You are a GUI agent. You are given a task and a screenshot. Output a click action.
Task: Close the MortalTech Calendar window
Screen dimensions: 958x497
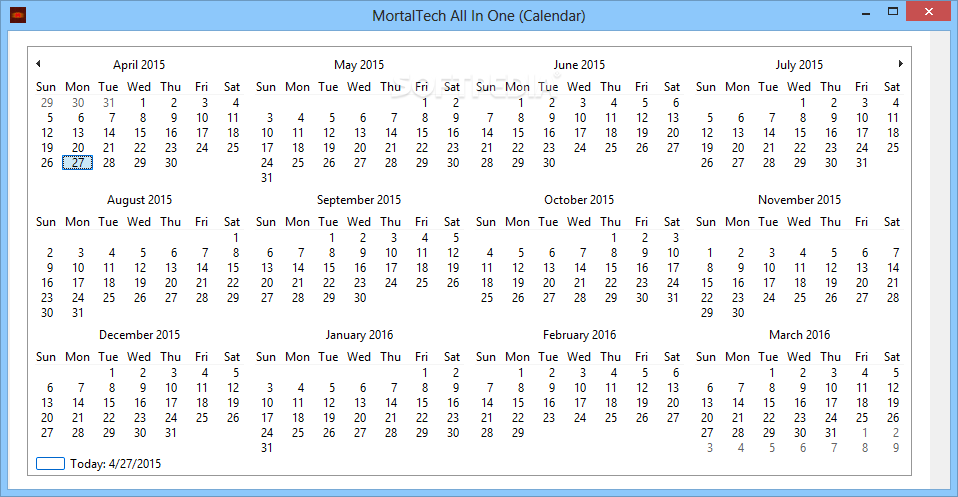click(x=929, y=12)
